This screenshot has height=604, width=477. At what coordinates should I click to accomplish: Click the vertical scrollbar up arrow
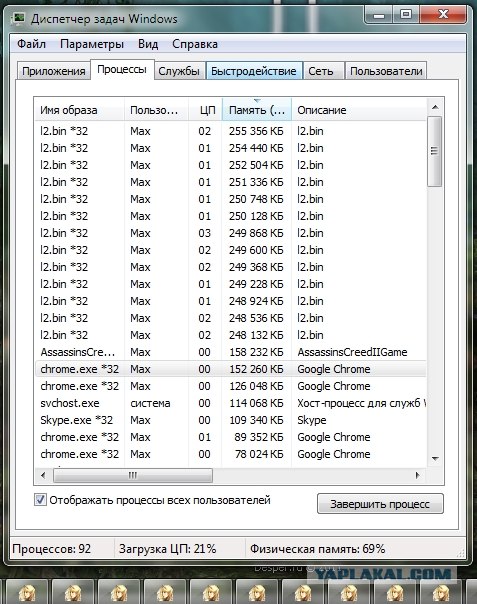coord(435,107)
